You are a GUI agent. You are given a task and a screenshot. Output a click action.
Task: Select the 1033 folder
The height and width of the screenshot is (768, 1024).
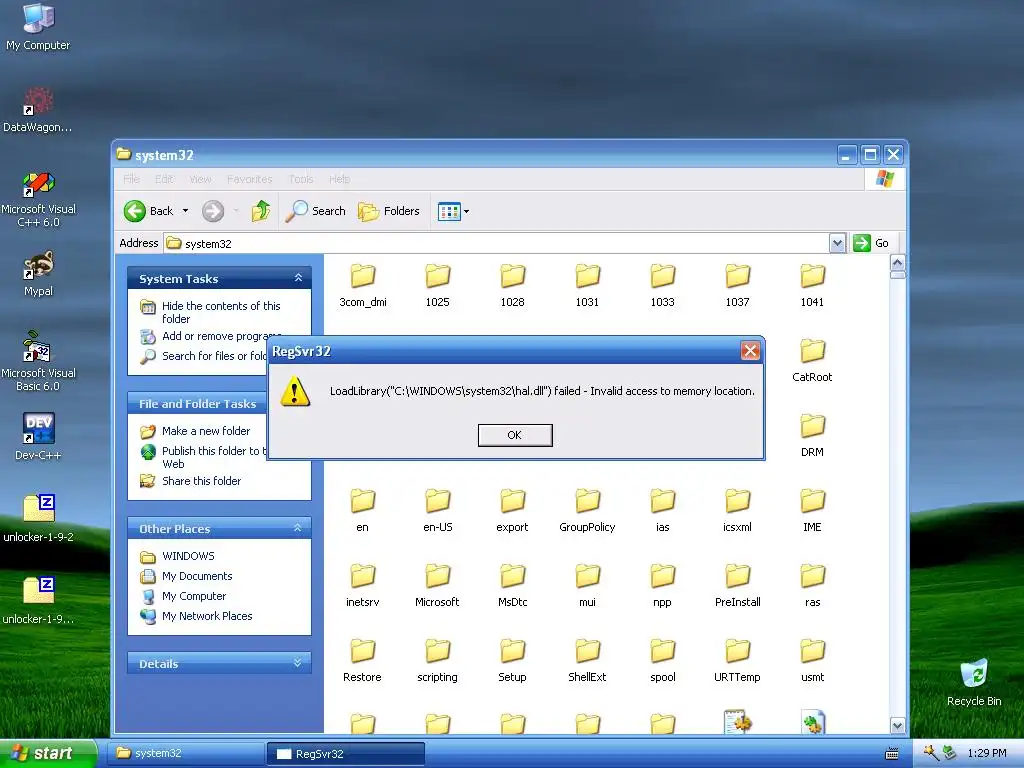[662, 285]
